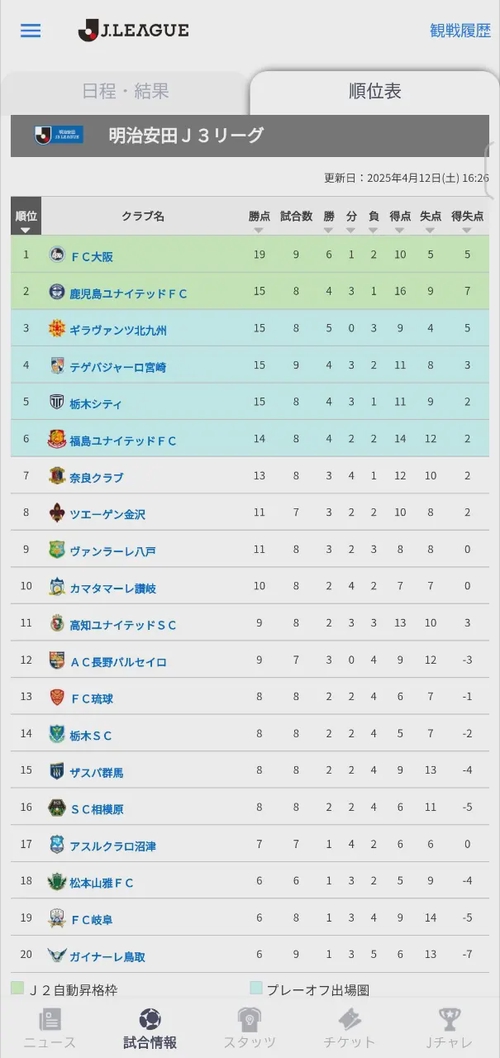Sort table by 試合数 column arrow
The width and height of the screenshot is (500, 1058).
click(296, 230)
